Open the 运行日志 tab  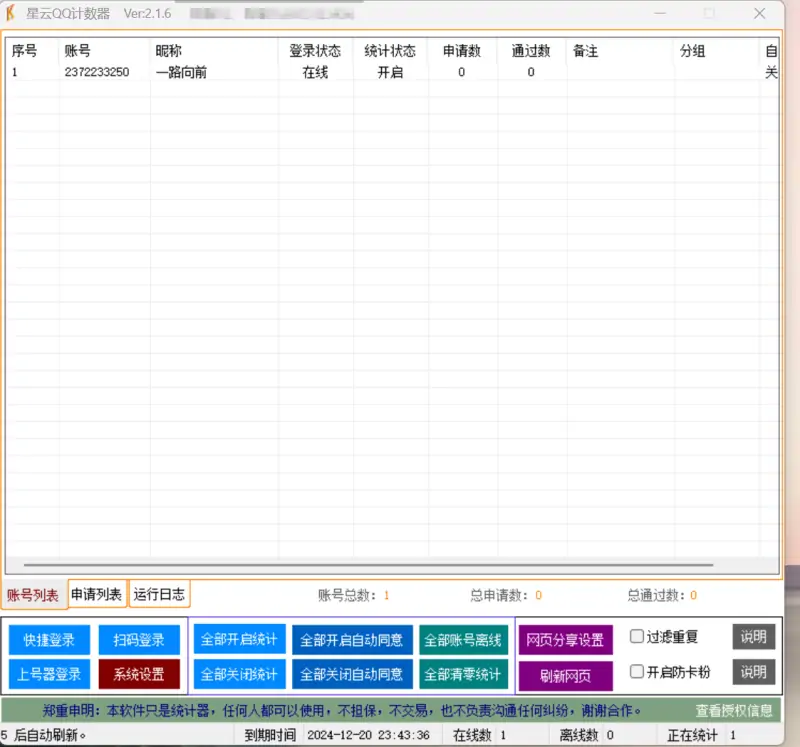pyautogui.click(x=159, y=594)
